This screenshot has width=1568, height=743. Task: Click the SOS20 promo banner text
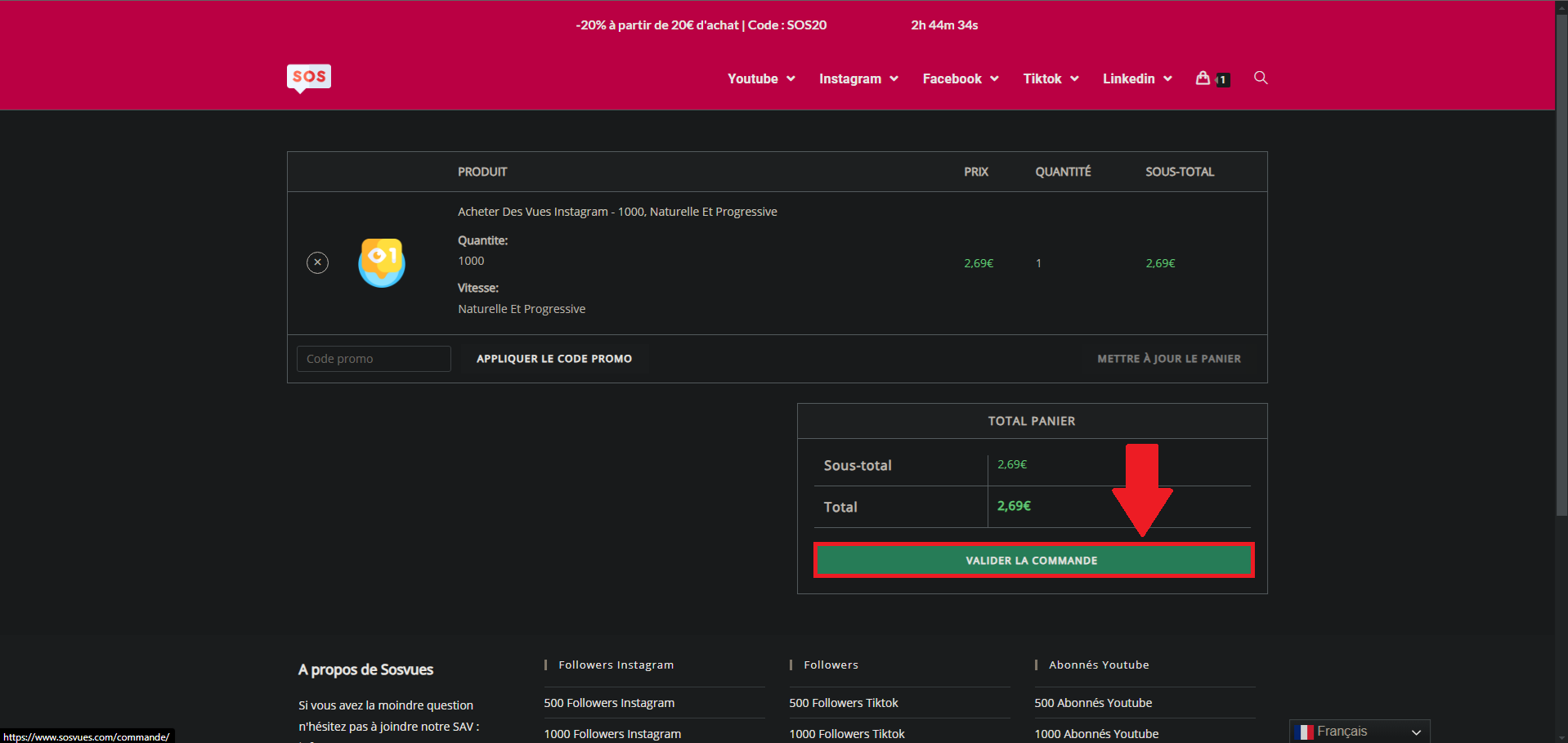tap(701, 25)
